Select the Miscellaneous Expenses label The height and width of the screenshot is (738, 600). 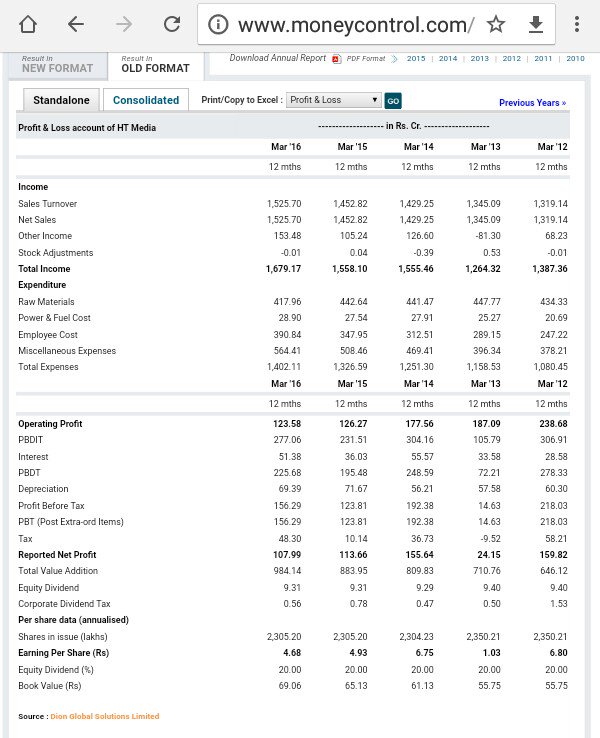click(67, 351)
